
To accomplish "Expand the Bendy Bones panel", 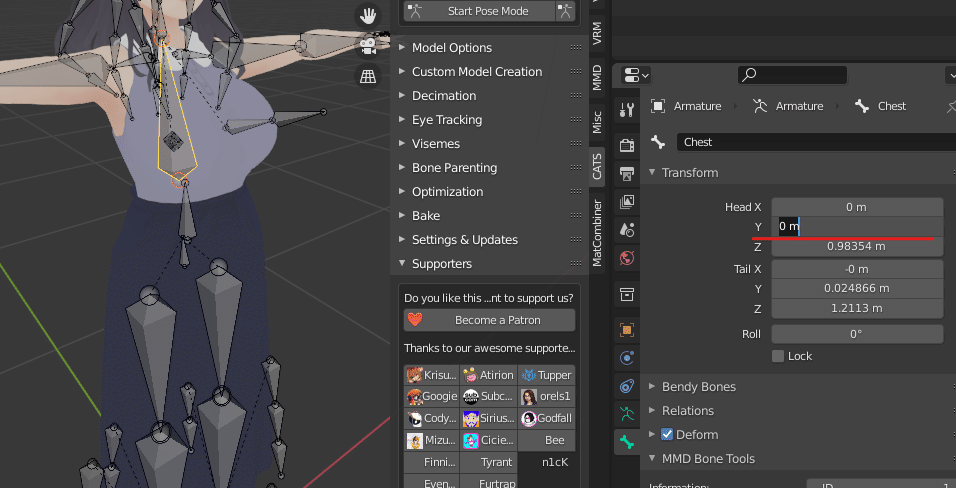I will pos(652,386).
